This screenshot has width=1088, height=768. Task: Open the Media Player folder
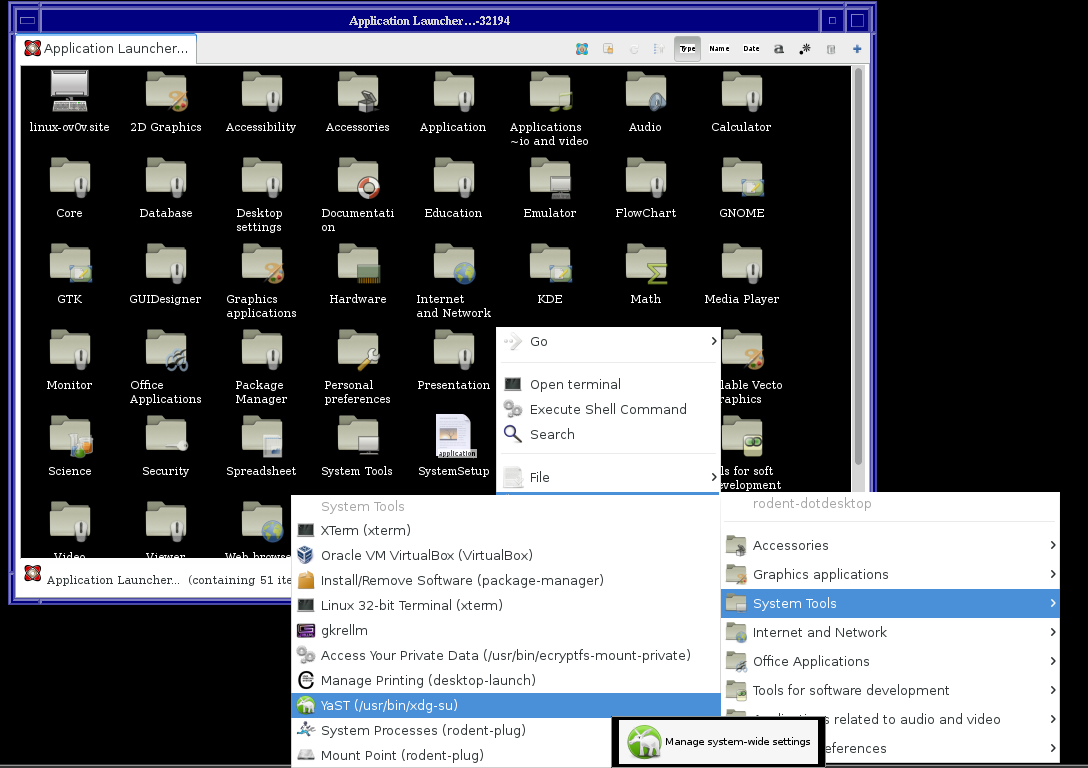742,264
